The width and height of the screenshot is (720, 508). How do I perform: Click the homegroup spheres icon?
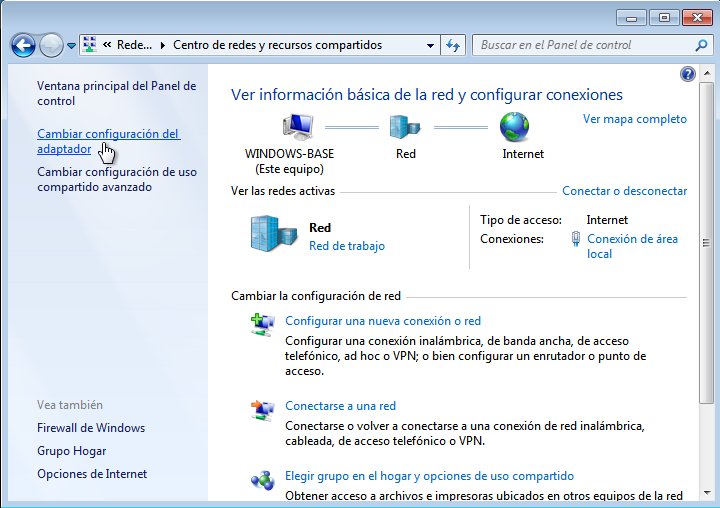click(x=262, y=480)
